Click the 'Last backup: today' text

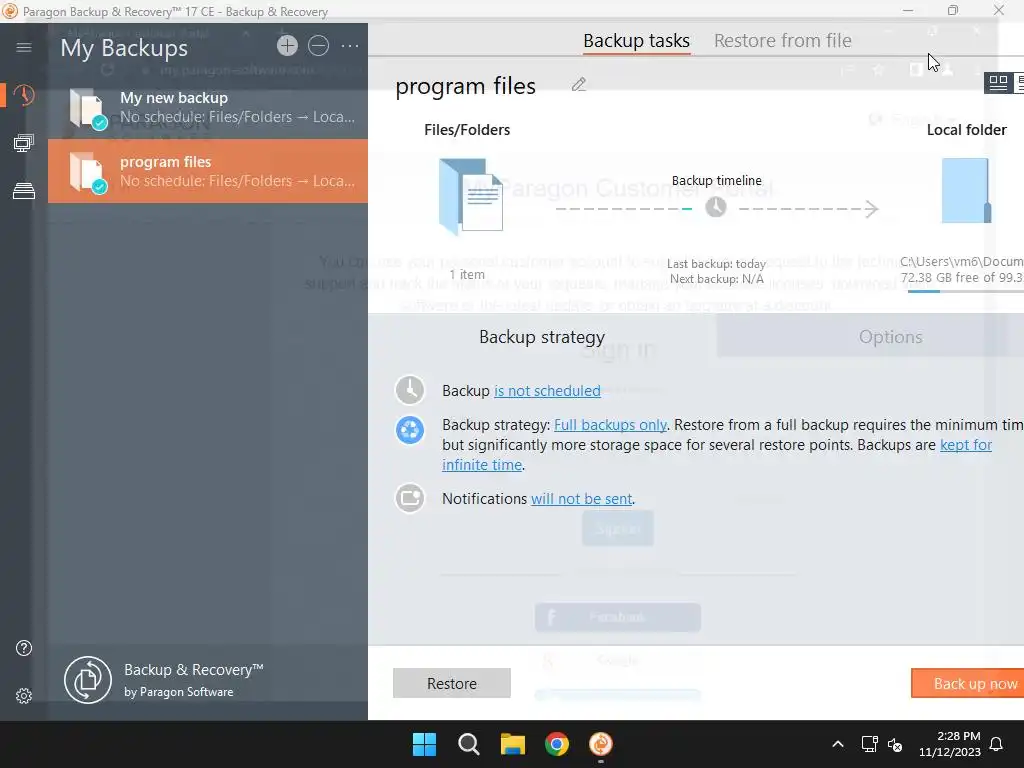pyautogui.click(x=716, y=264)
